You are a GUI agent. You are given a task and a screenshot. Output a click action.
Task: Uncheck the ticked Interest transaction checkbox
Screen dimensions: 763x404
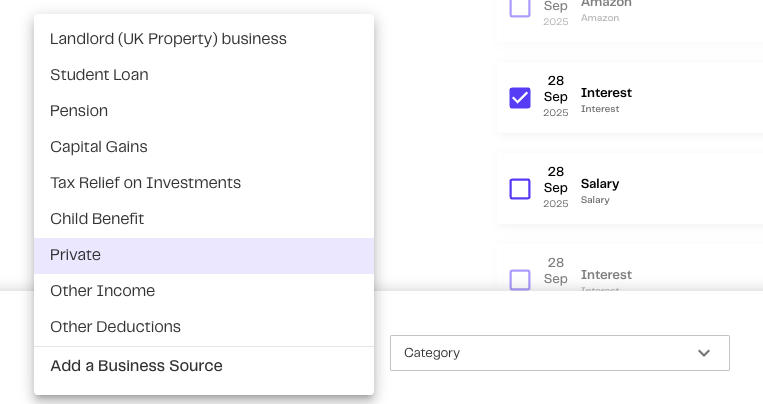520,98
